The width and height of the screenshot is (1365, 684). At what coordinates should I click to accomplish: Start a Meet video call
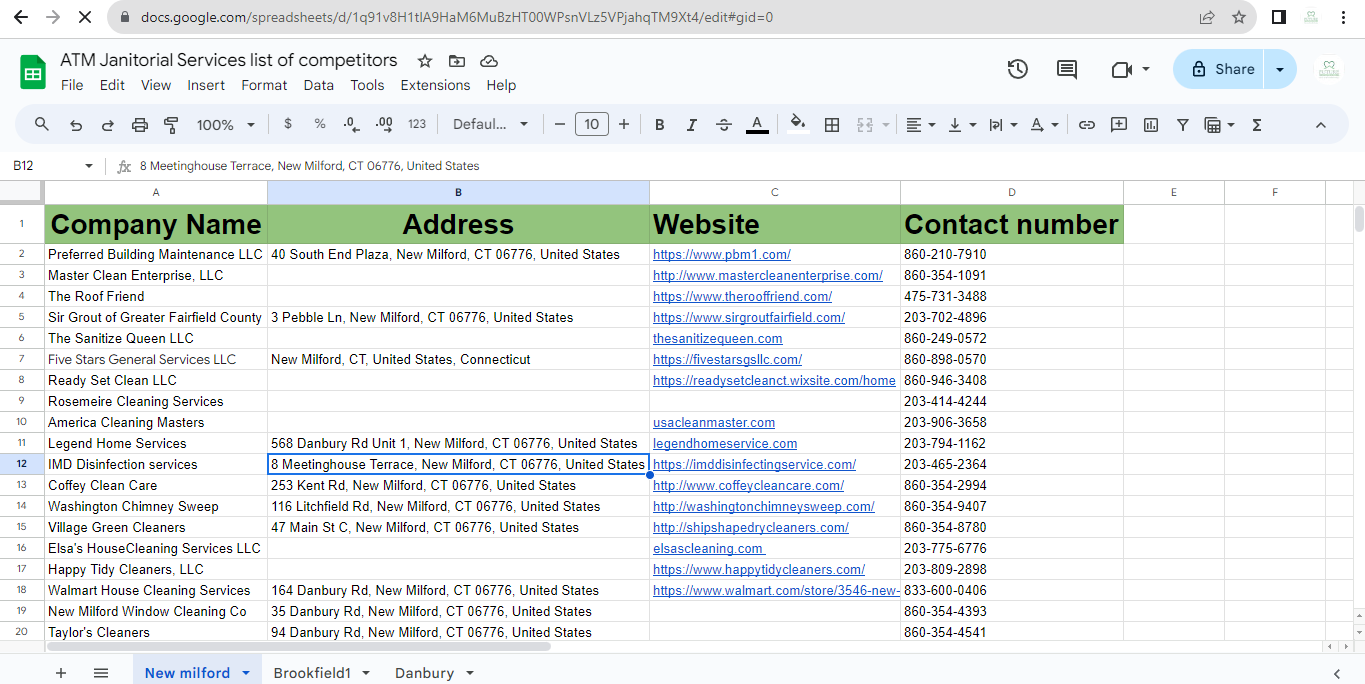pos(1121,69)
